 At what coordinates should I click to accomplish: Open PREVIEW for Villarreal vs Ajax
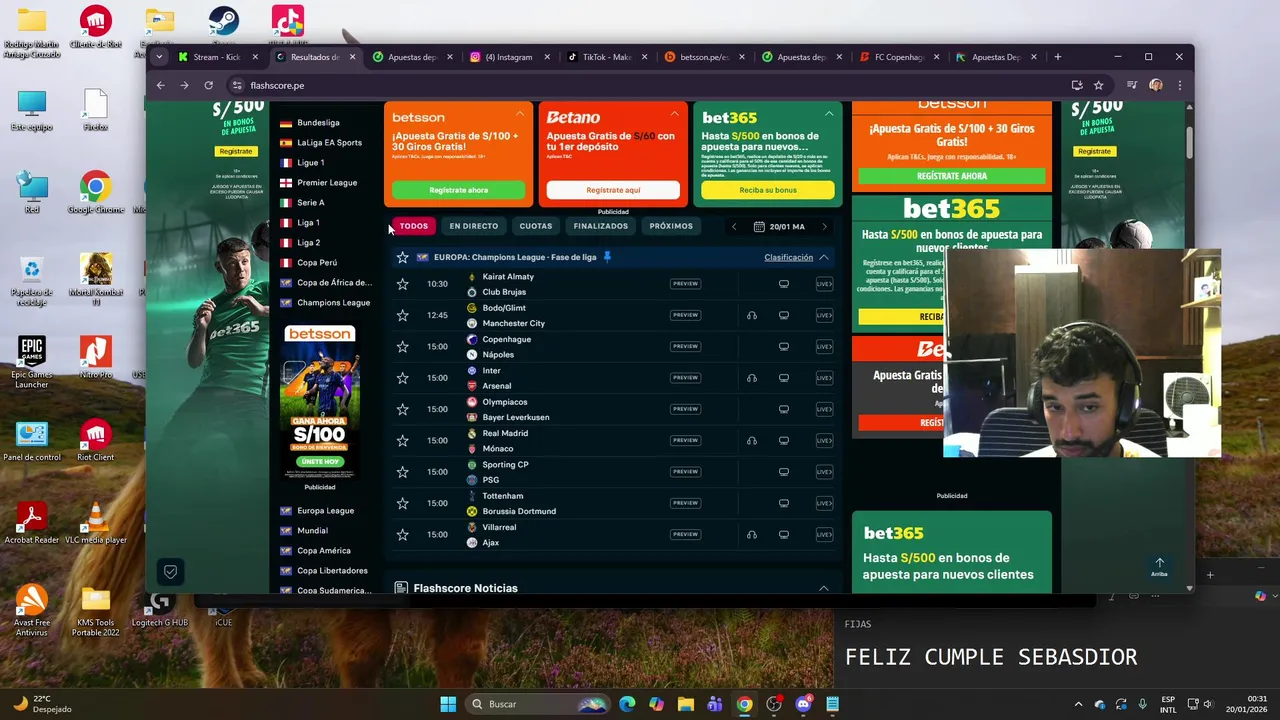pyautogui.click(x=685, y=534)
